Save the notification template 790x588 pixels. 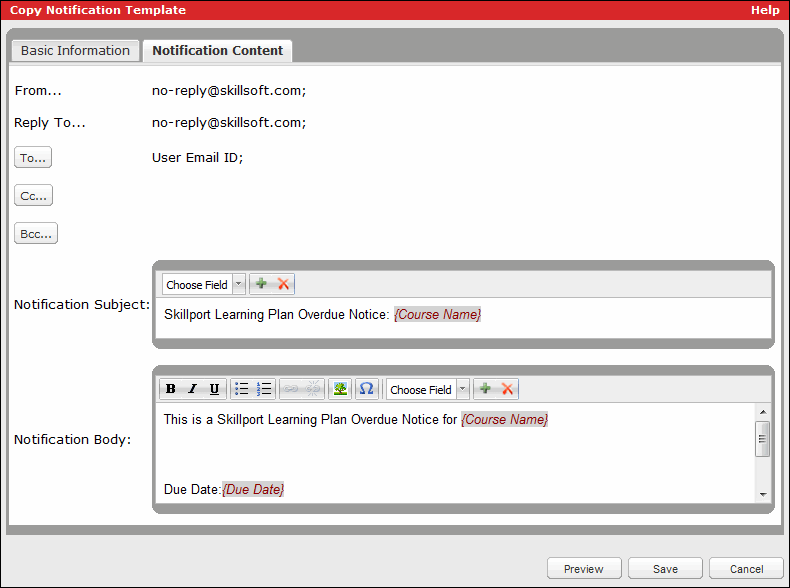(665, 569)
